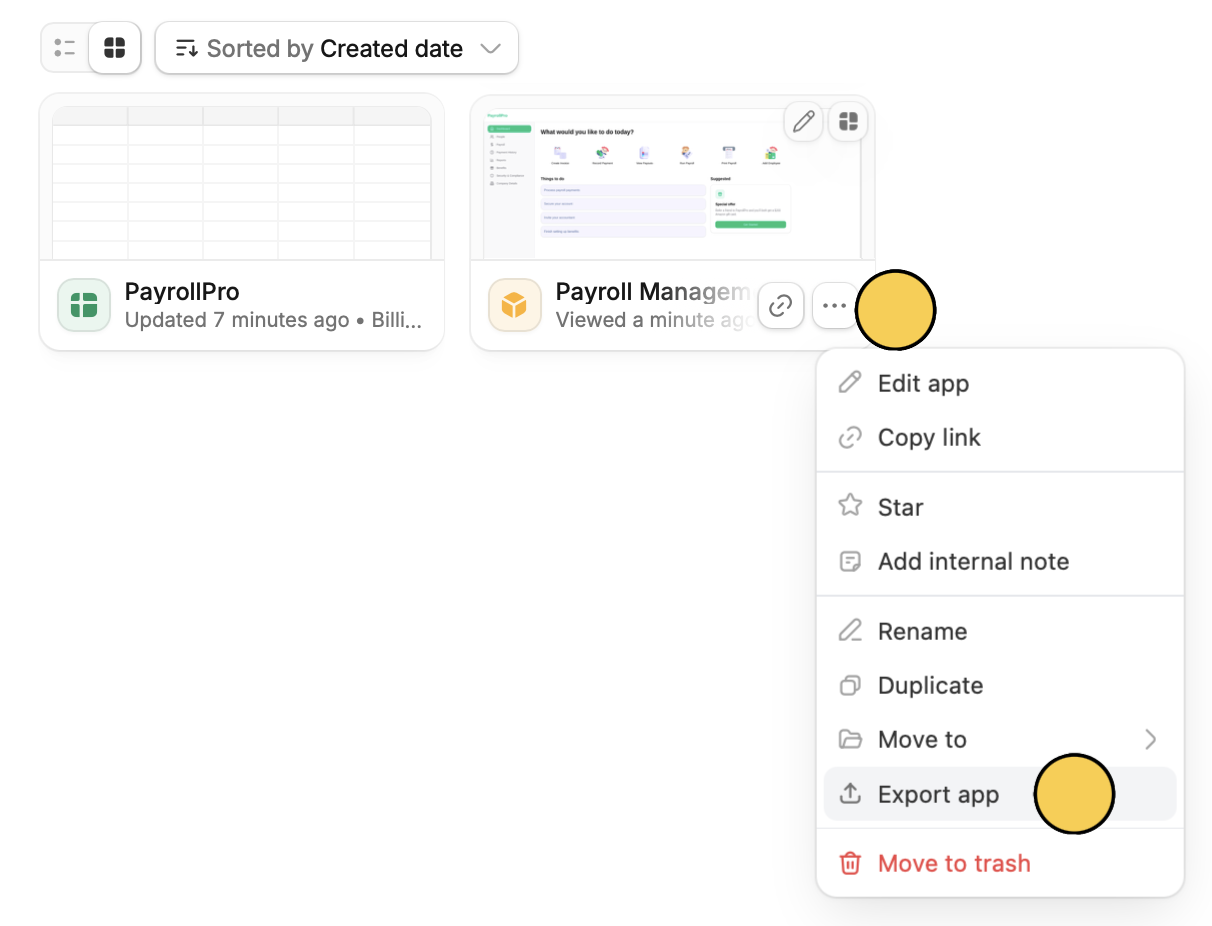Click the sort icon in Sorted by button
1212x926 pixels.
click(186, 48)
